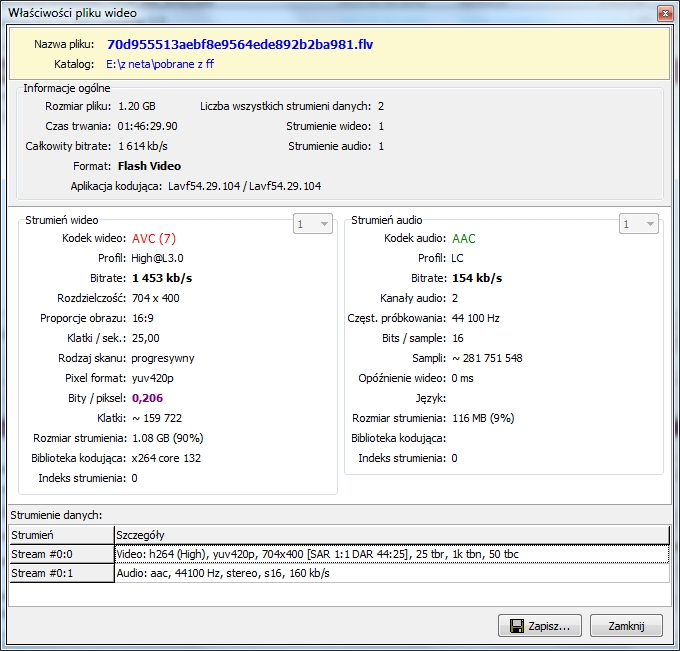Click the bits per pixel value 0,206

[147, 398]
